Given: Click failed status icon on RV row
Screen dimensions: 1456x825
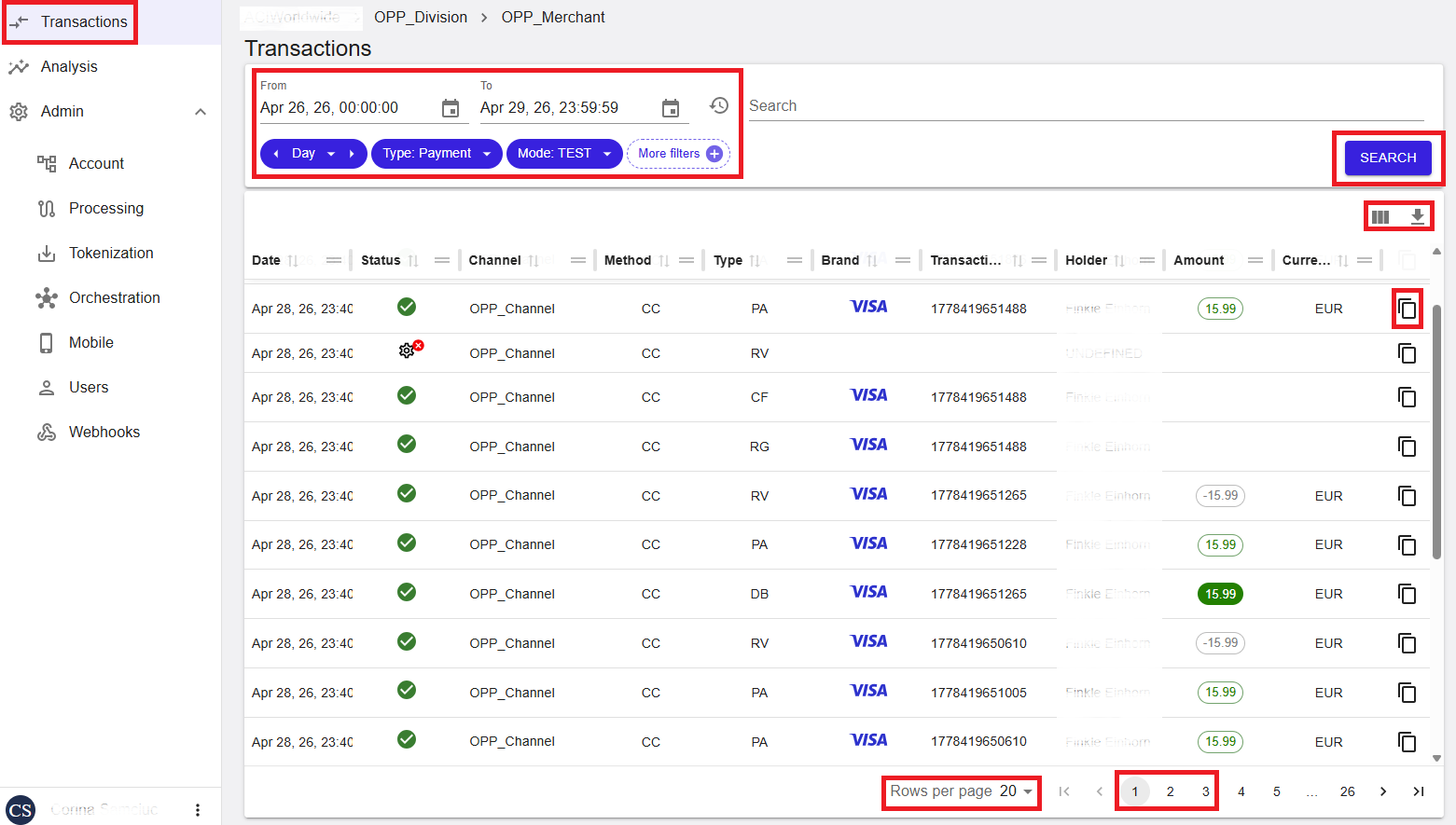Looking at the screenshot, I should pyautogui.click(x=410, y=350).
